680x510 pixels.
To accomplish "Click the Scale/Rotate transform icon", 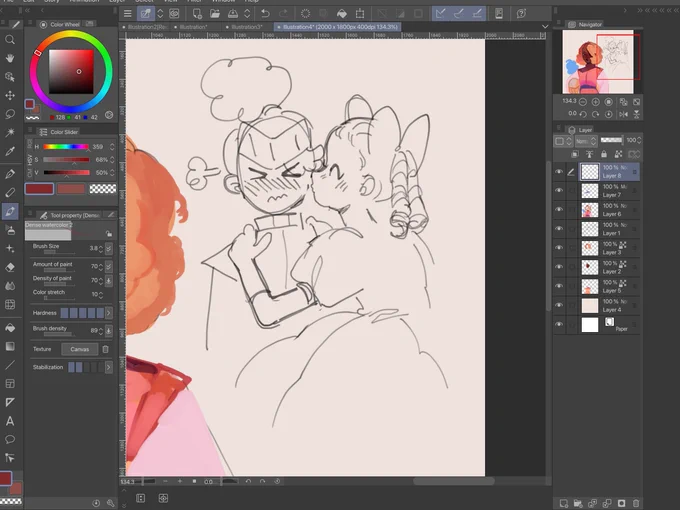I will coord(360,14).
